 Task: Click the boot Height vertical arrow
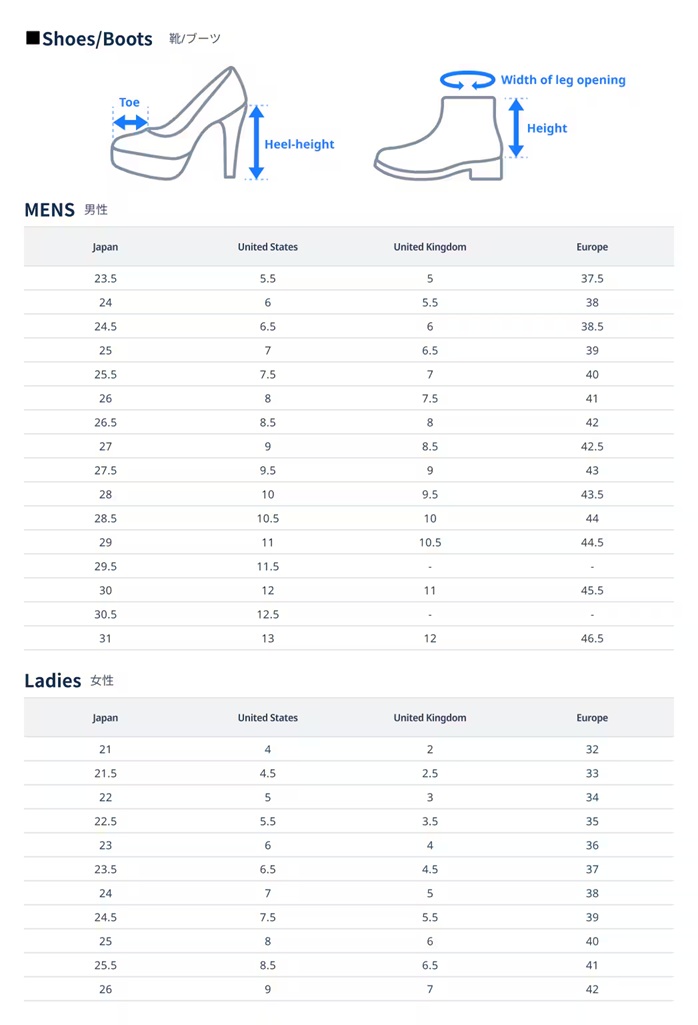pos(515,128)
